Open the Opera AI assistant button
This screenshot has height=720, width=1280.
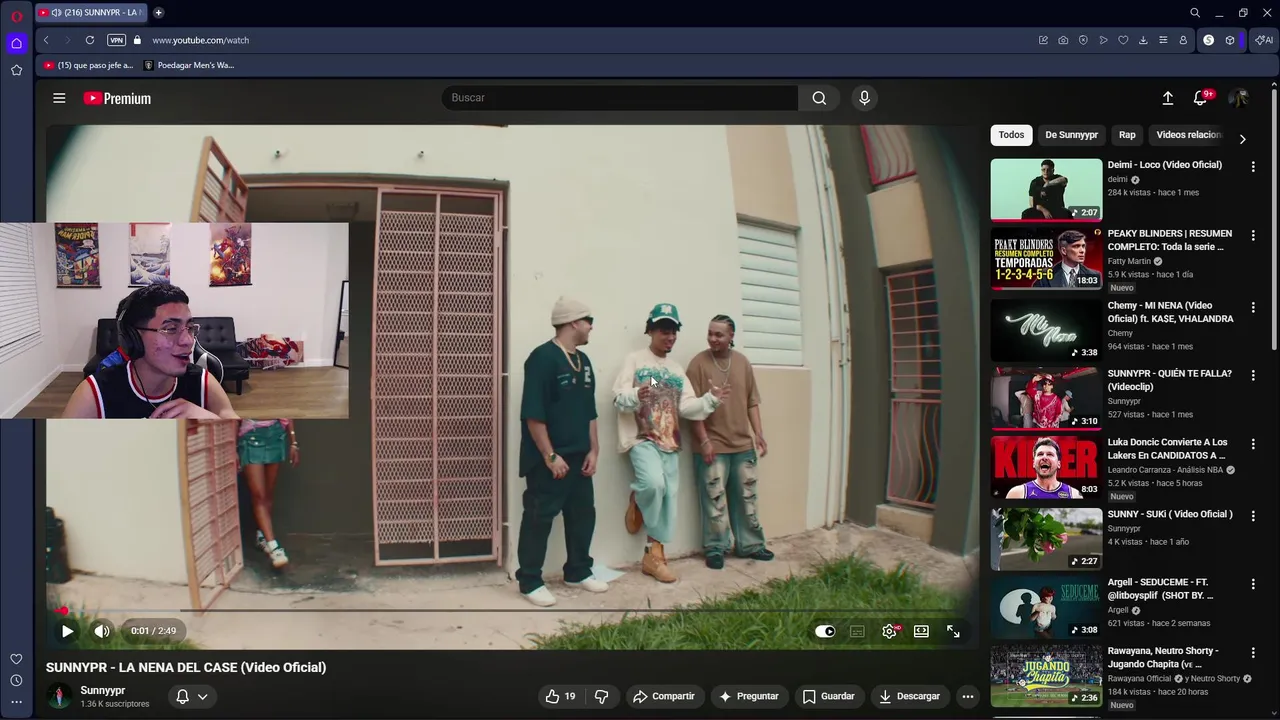pos(1264,40)
